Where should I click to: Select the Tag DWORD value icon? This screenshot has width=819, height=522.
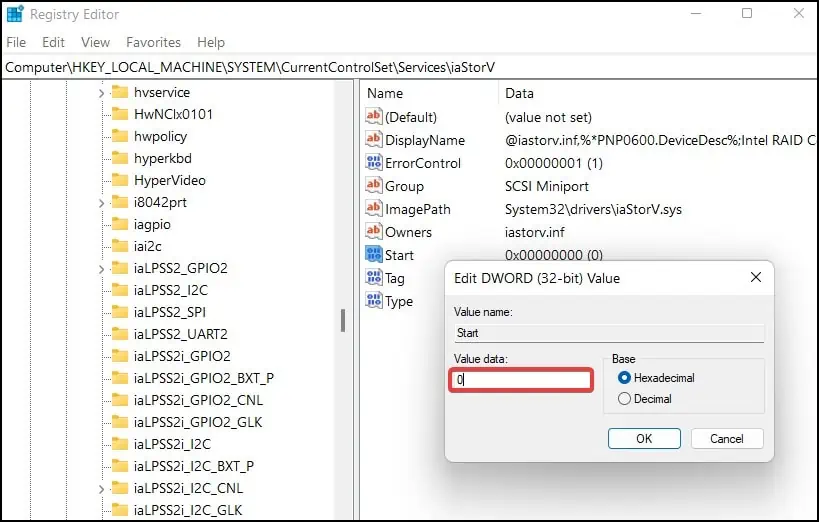point(373,277)
